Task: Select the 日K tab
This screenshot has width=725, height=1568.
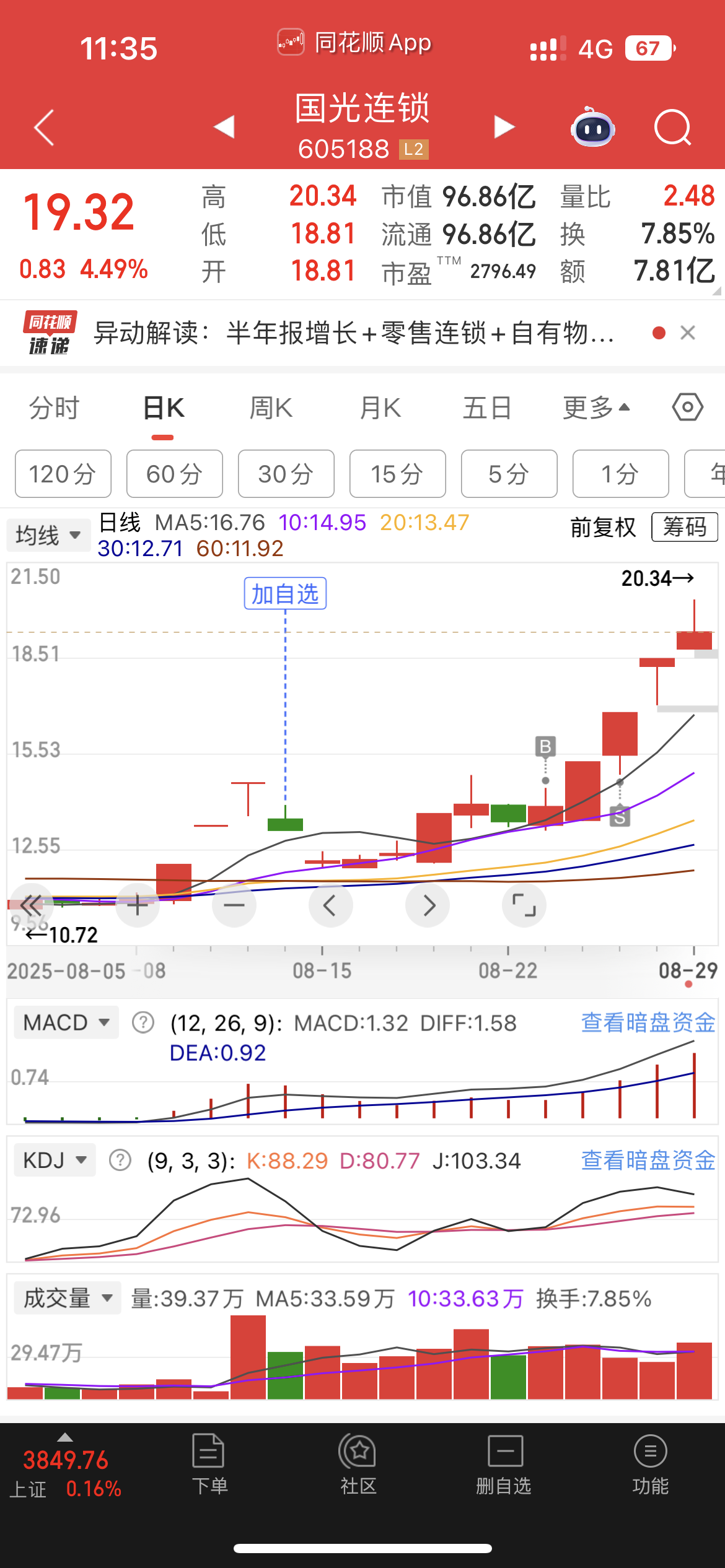Action: [x=163, y=408]
